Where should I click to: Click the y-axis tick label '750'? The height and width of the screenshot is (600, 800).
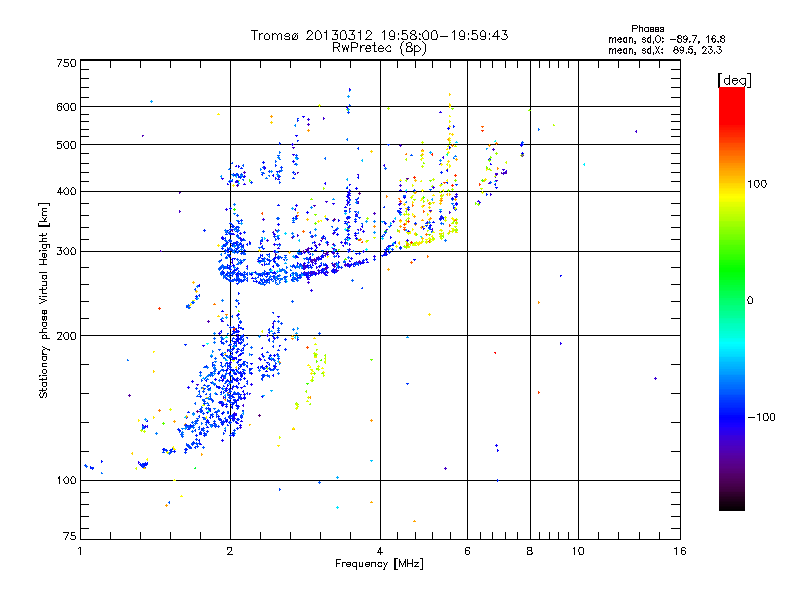[x=66, y=63]
